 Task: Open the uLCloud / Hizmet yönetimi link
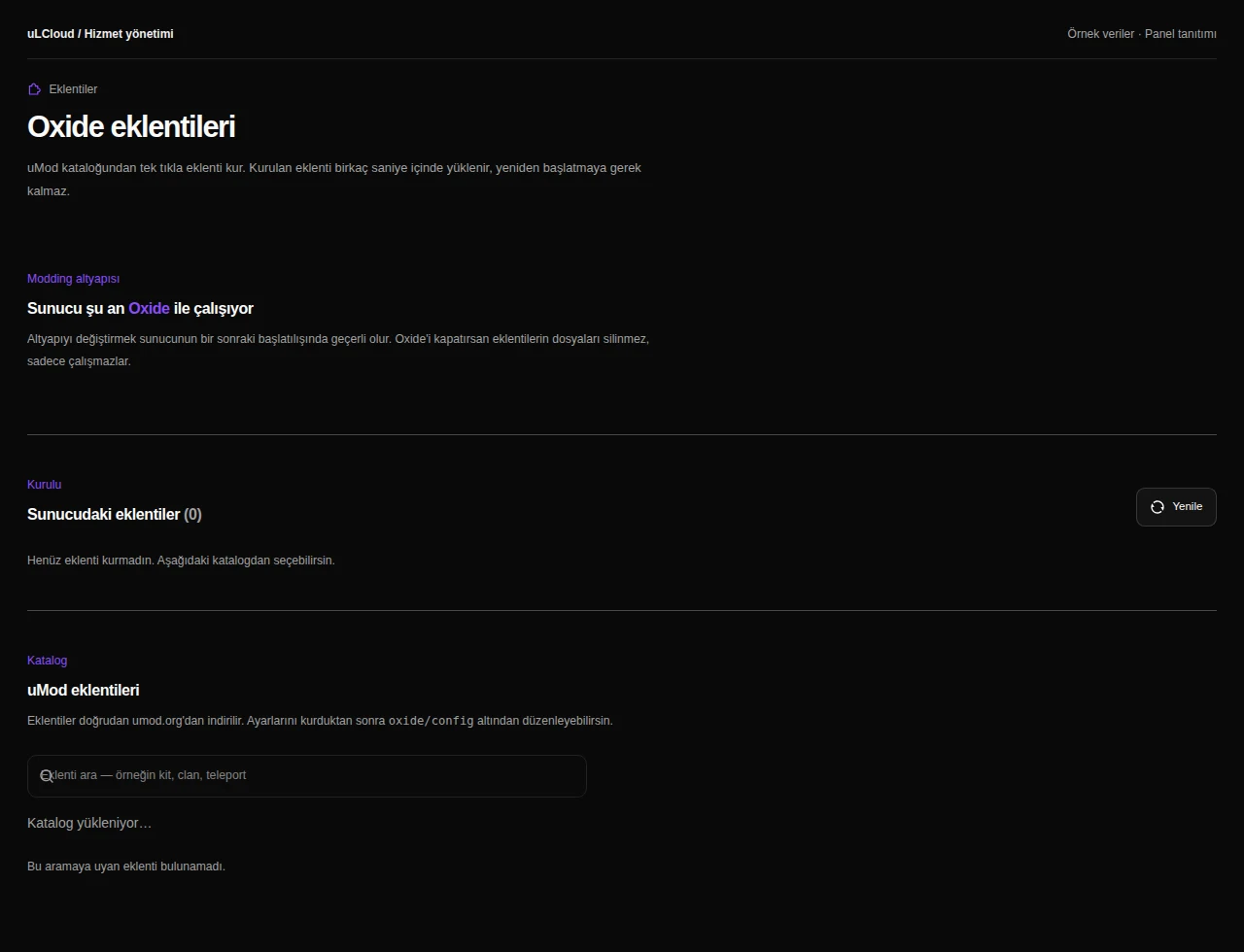[100, 34]
